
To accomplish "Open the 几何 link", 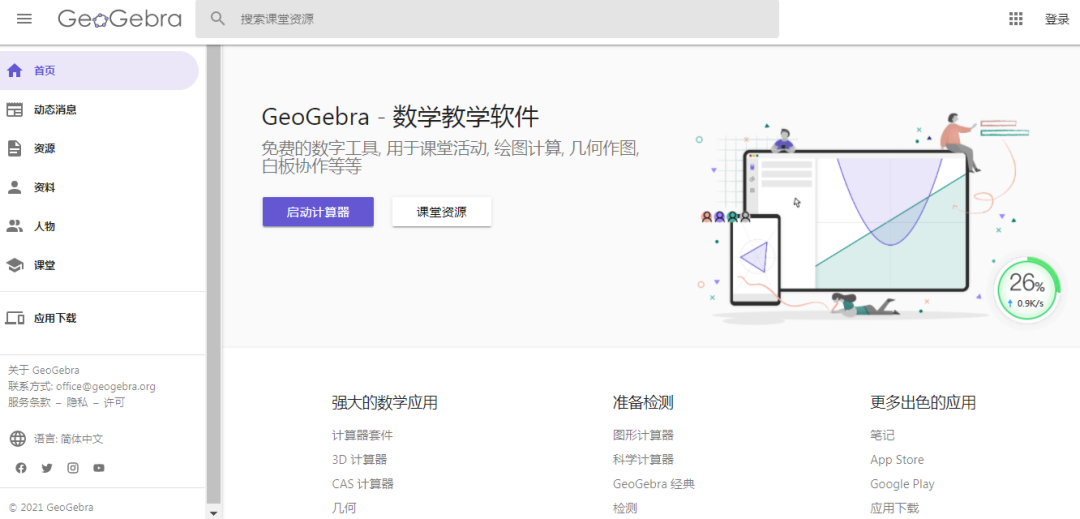I will coord(344,509).
